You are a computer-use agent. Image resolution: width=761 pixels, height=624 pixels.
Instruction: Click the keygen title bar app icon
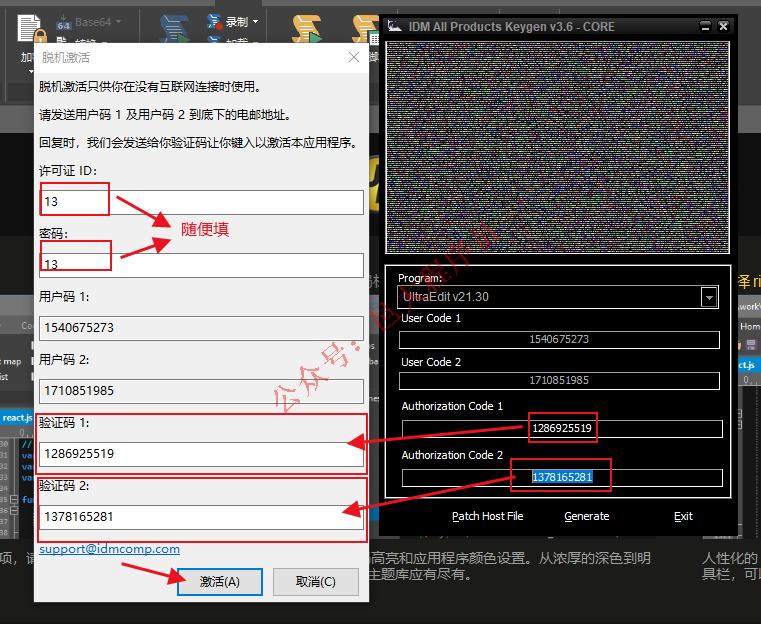point(394,26)
